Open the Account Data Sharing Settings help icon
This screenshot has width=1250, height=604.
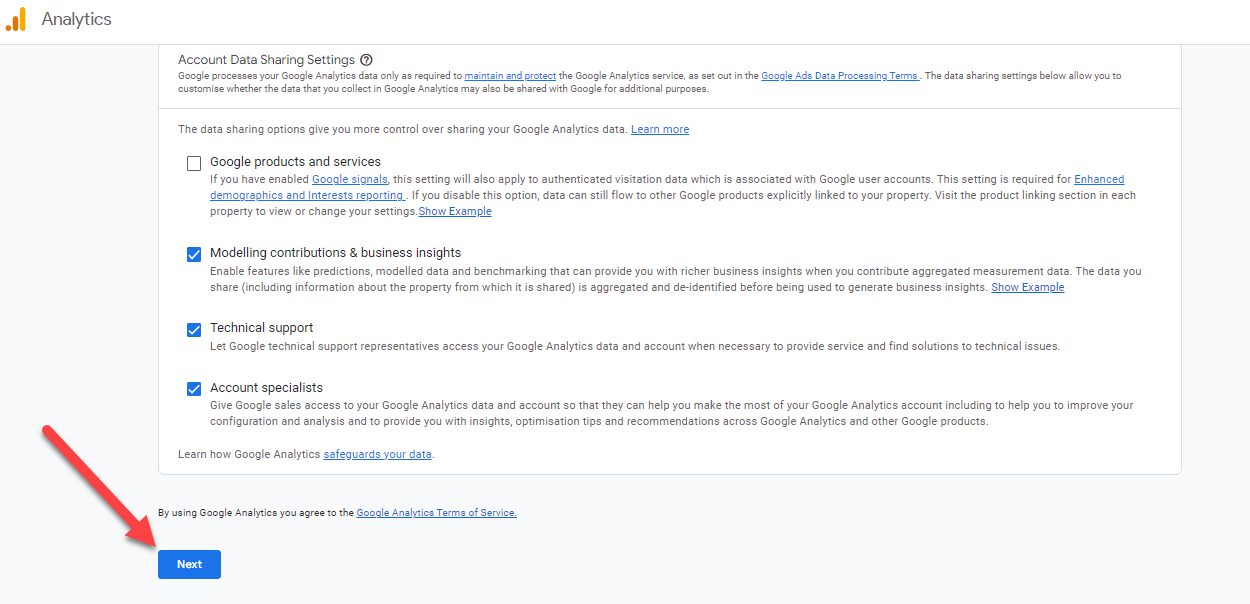tap(366, 60)
